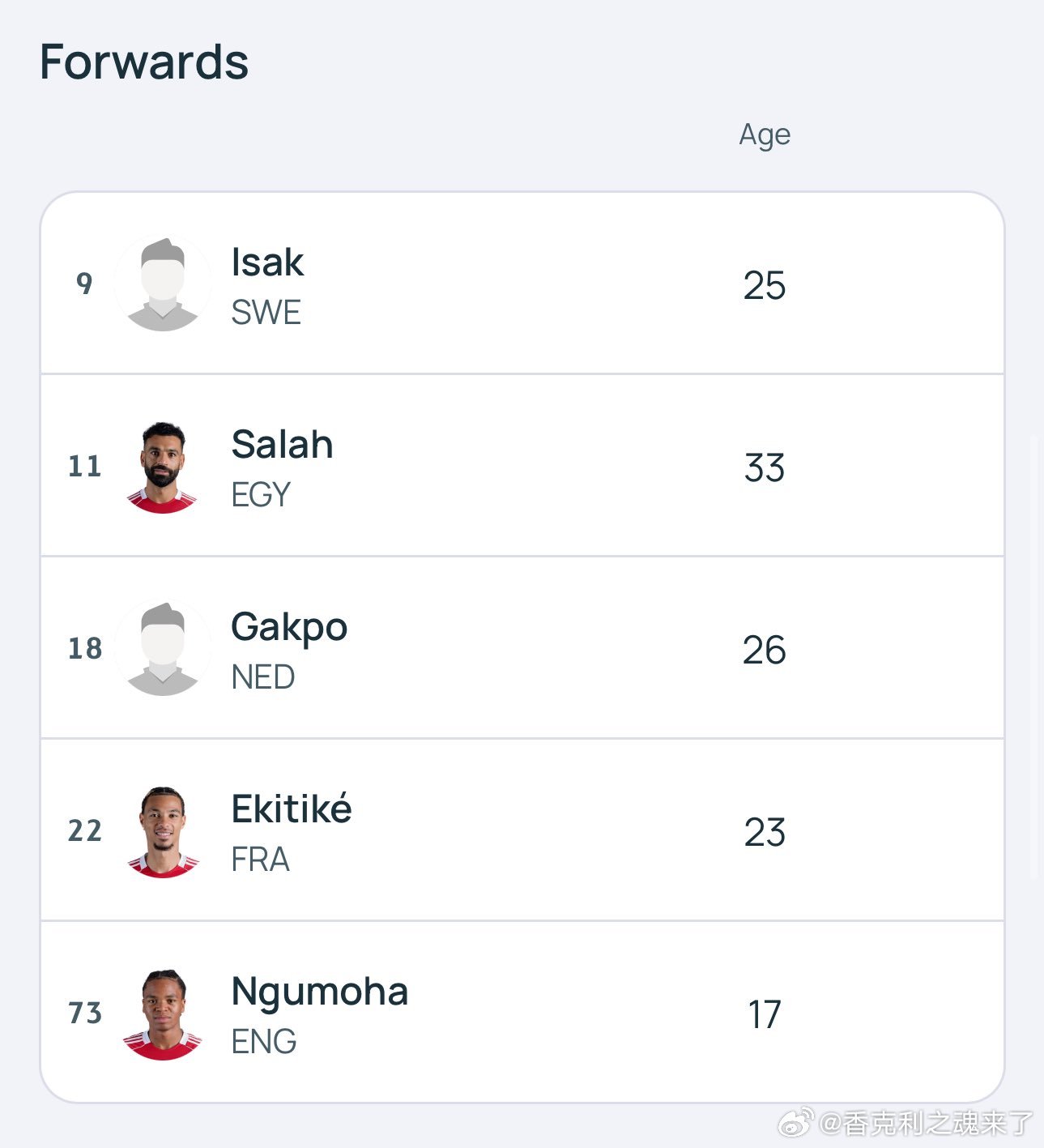Open the Gakpo player name link

tap(289, 629)
